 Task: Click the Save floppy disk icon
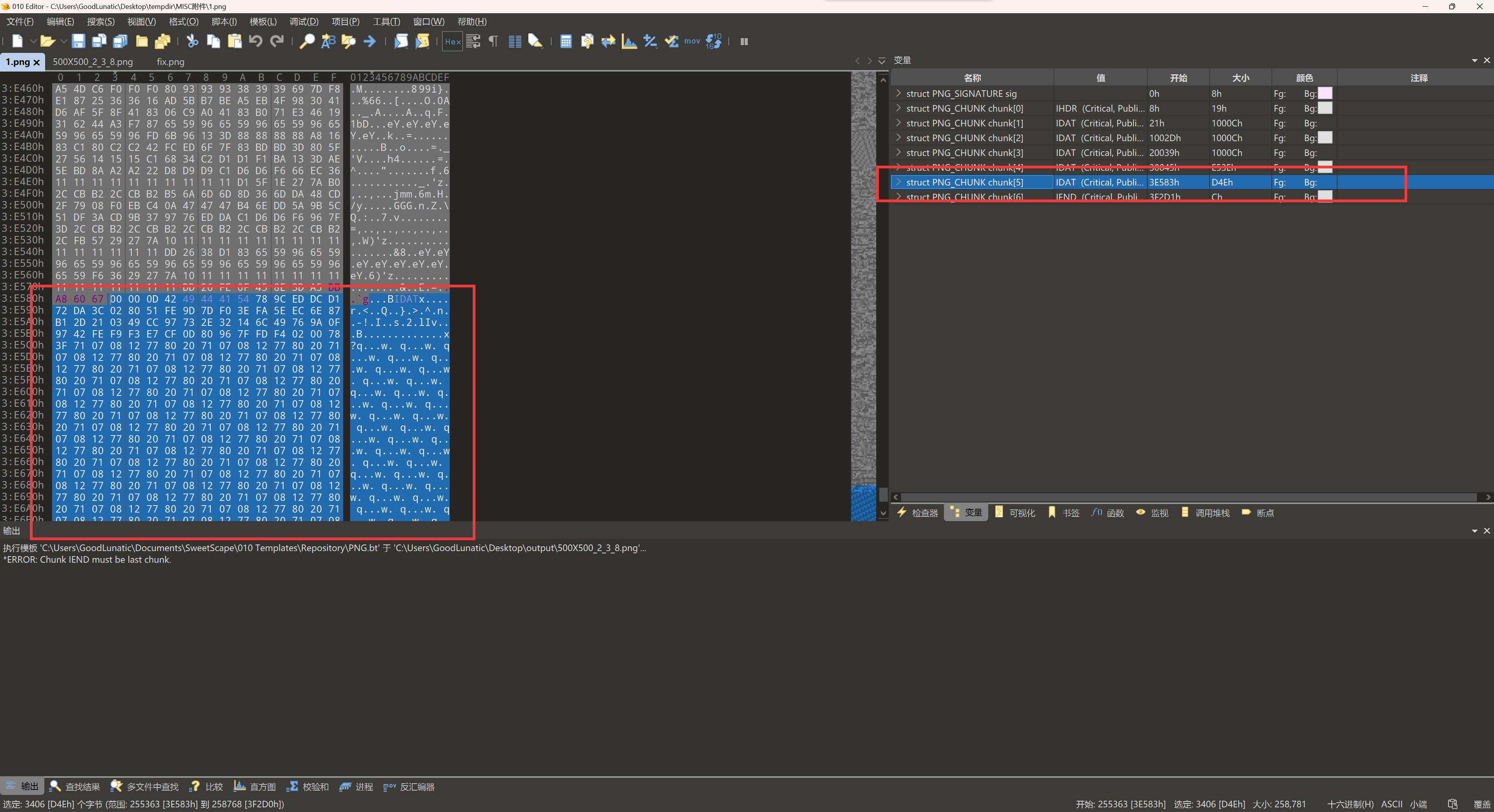click(x=78, y=41)
